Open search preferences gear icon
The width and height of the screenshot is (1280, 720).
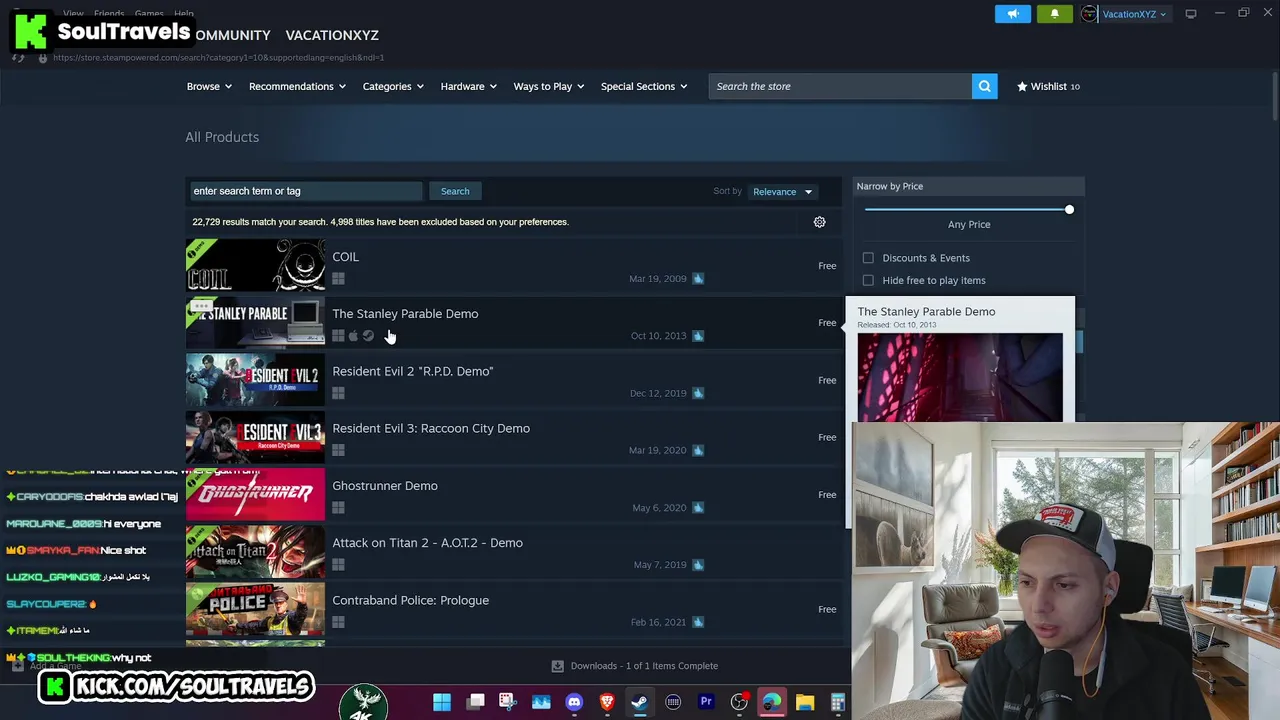[x=819, y=222]
